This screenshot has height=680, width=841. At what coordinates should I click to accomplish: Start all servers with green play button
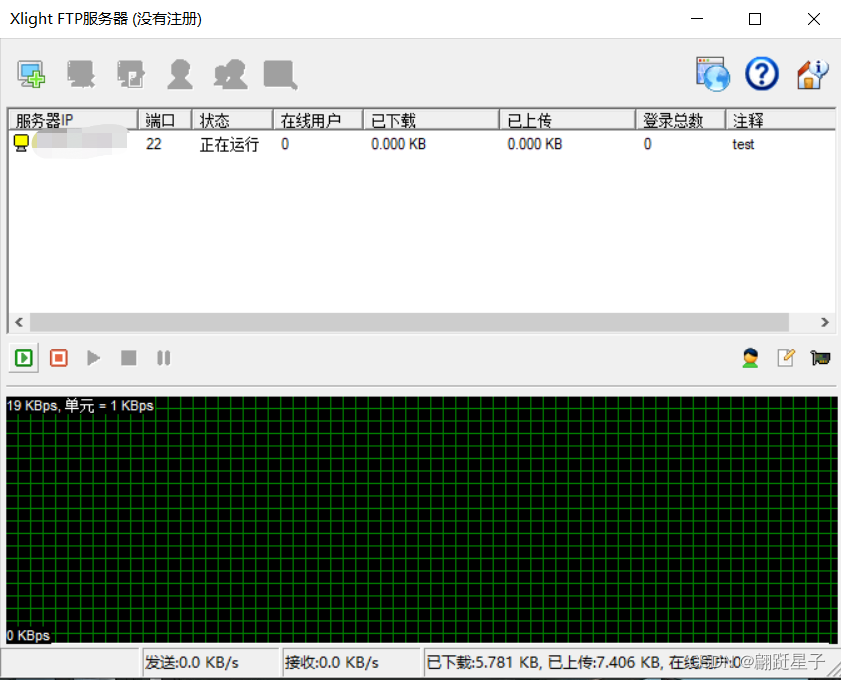(x=24, y=358)
